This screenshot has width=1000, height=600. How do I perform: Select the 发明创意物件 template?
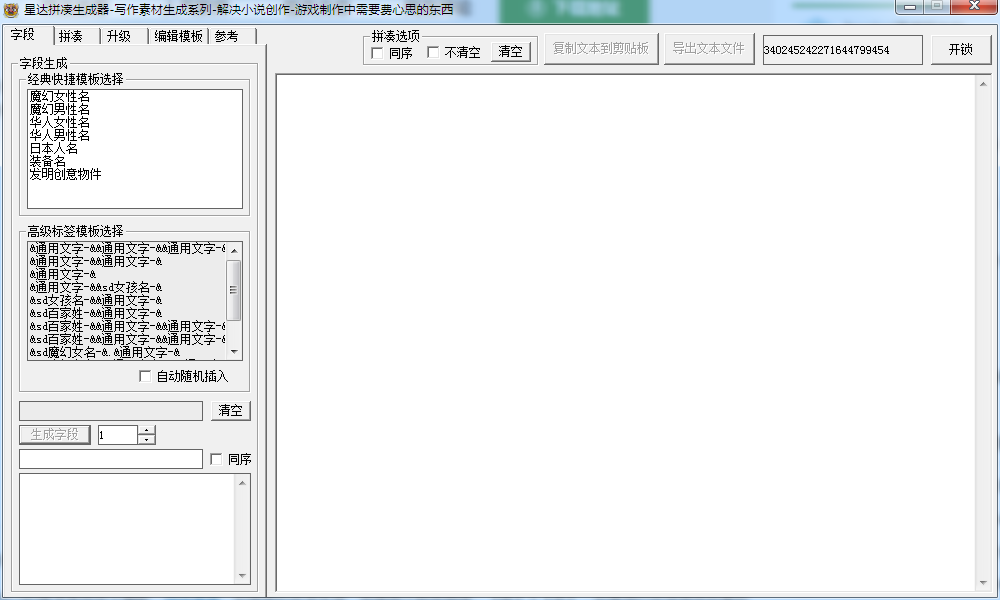pos(65,174)
